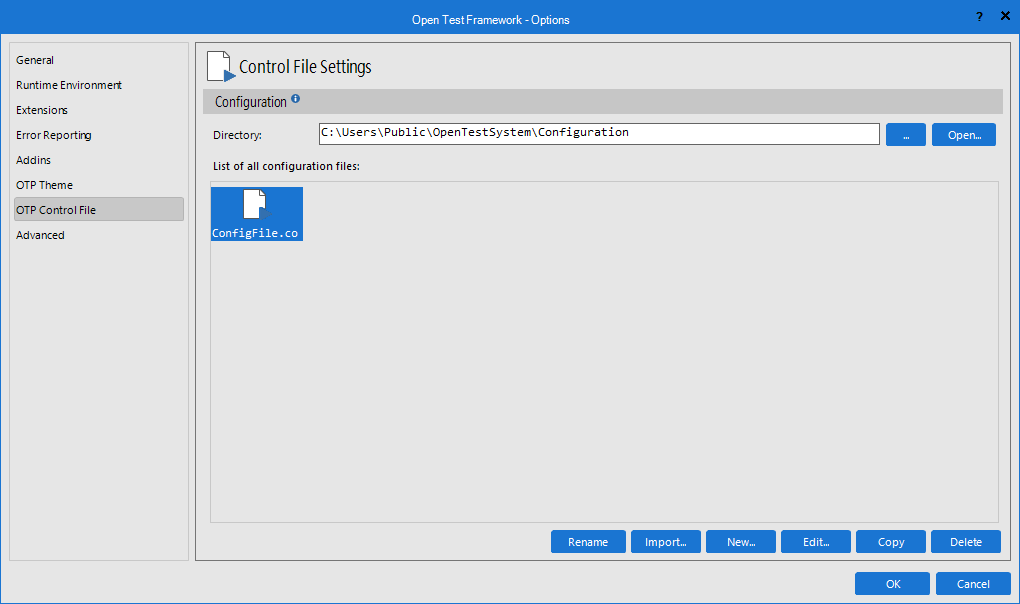Import a configuration file
Screen dimensions: 1020x604
click(x=665, y=541)
